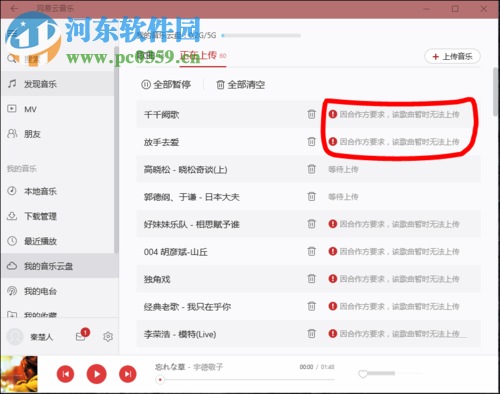Remove 郭德纲、于谦 - 日本大夫 from uploads
The width and height of the screenshot is (500, 394).
point(311,196)
